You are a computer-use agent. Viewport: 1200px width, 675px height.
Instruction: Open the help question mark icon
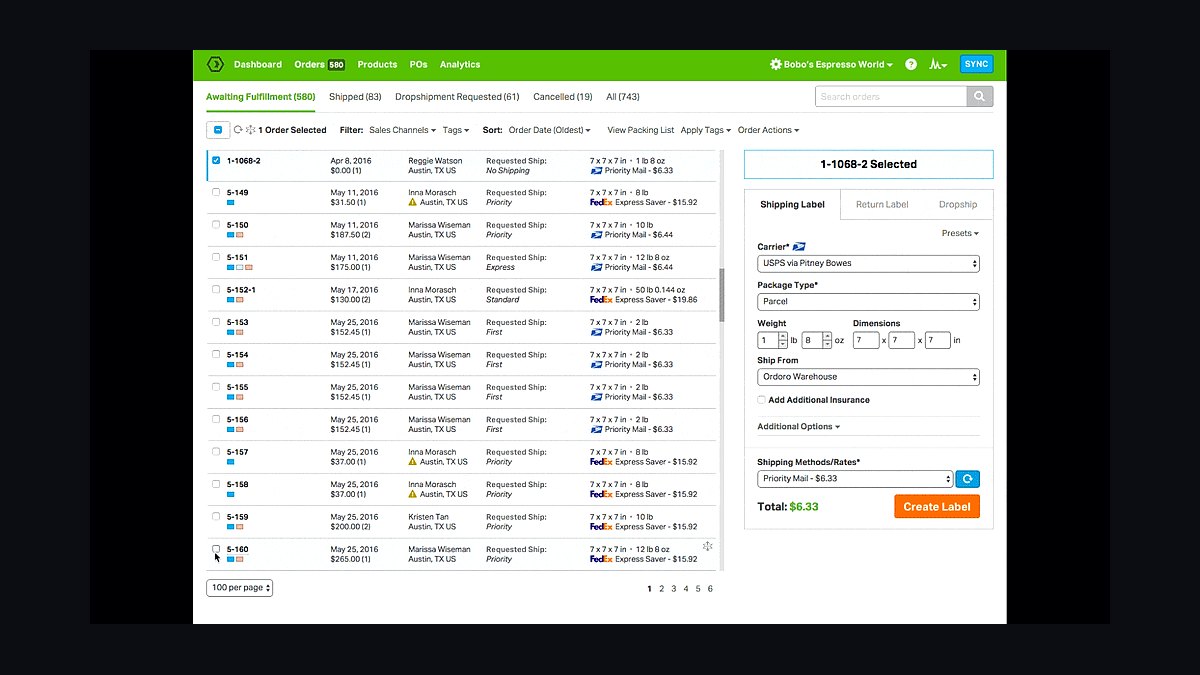click(911, 64)
